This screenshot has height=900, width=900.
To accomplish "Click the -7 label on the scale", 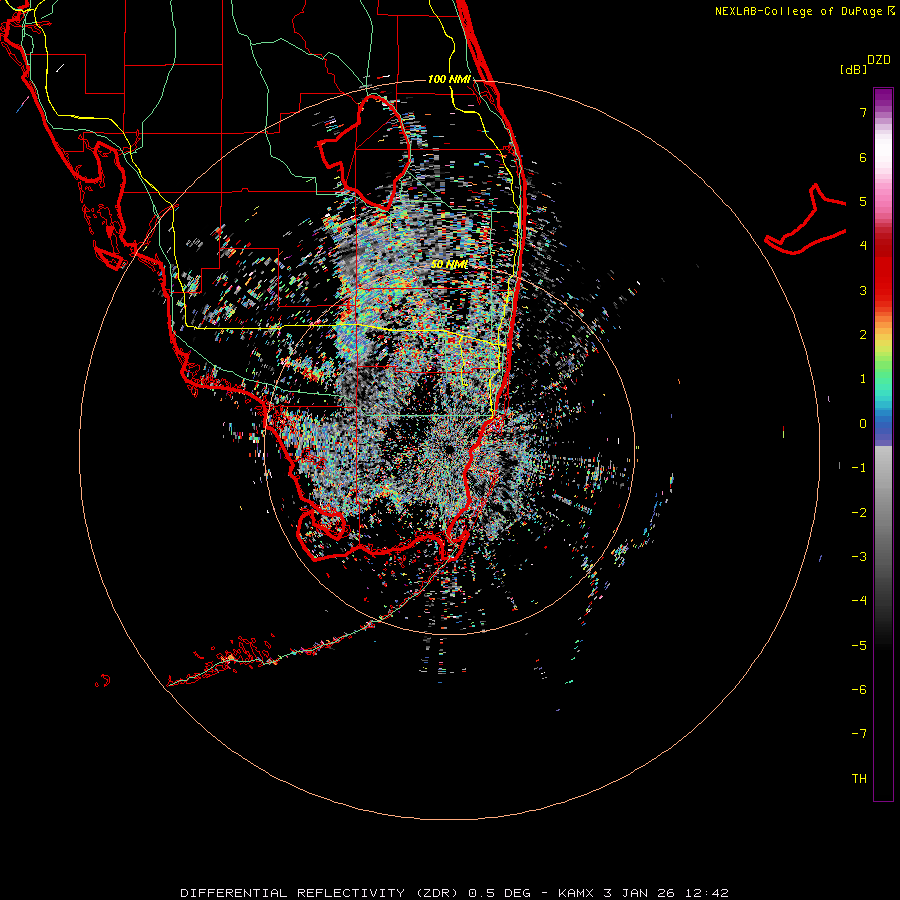I will (x=859, y=734).
